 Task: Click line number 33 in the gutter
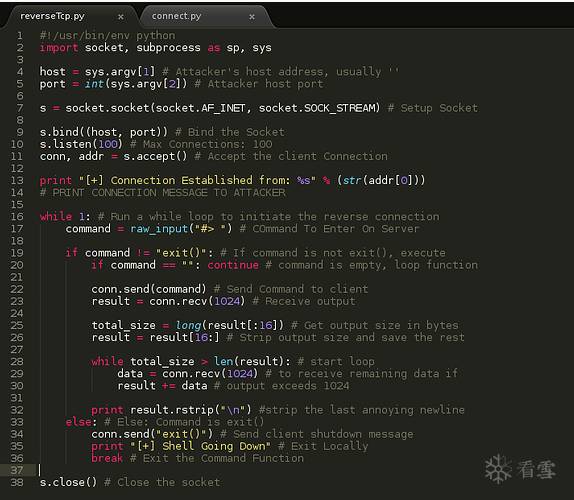(17, 422)
